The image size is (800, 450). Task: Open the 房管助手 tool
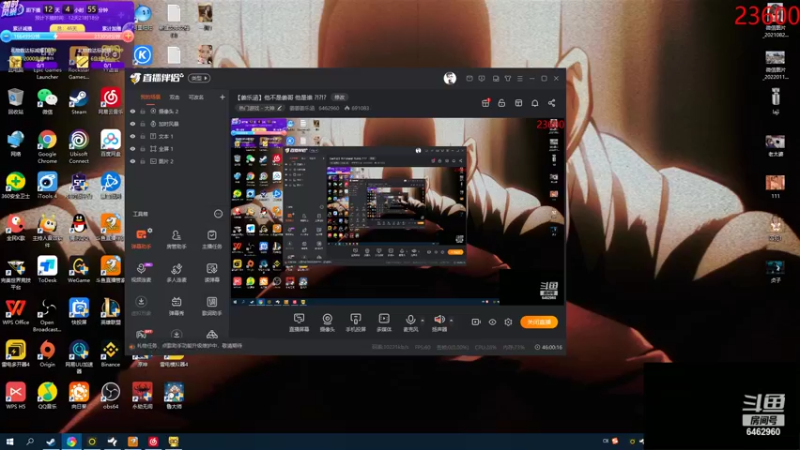pos(176,238)
